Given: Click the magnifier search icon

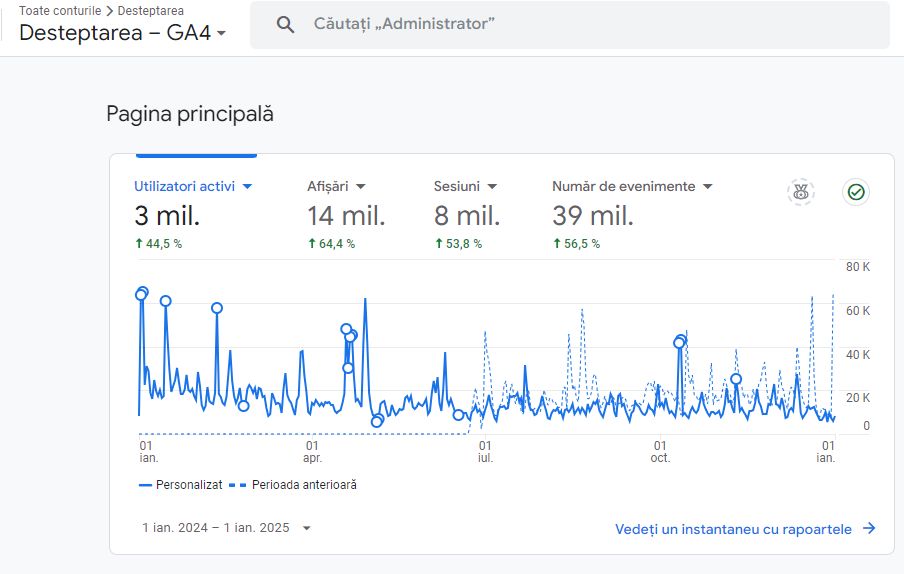Looking at the screenshot, I should click(x=285, y=25).
